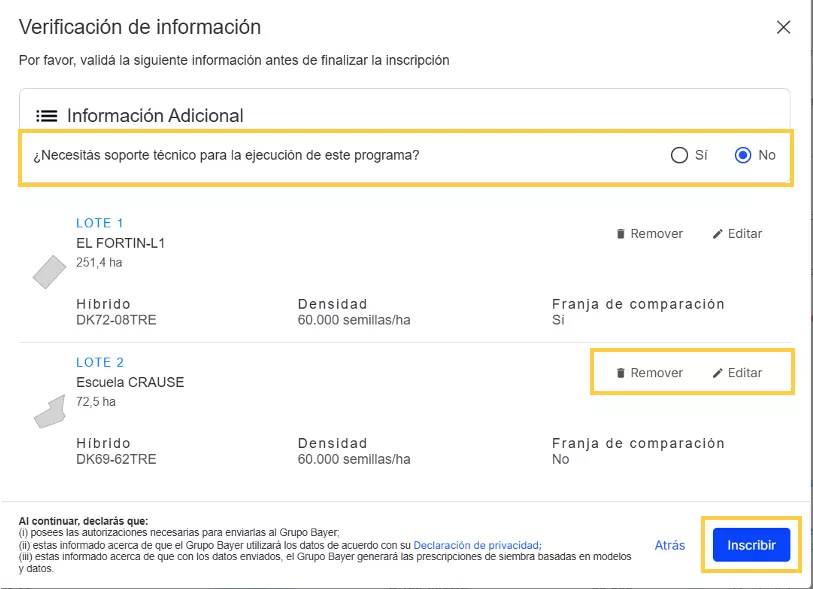Screen dimensions: 813x589
Task: Click the pencil icon for Lote 2
Action: [717, 373]
